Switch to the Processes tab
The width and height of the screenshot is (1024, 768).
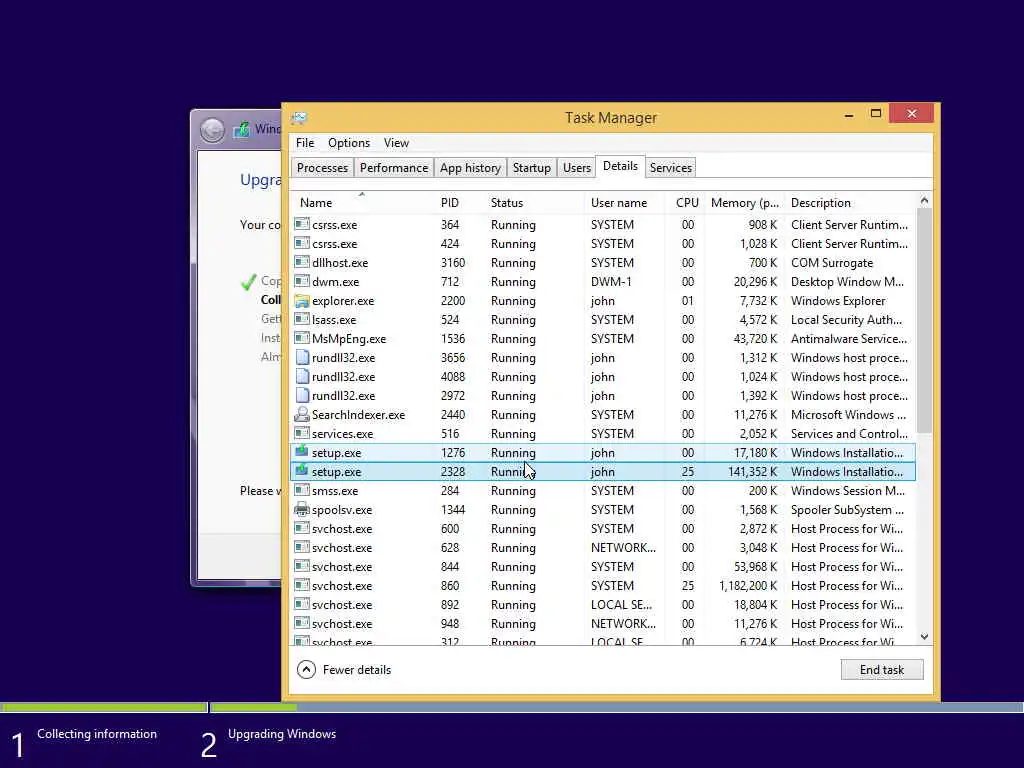tap(322, 168)
